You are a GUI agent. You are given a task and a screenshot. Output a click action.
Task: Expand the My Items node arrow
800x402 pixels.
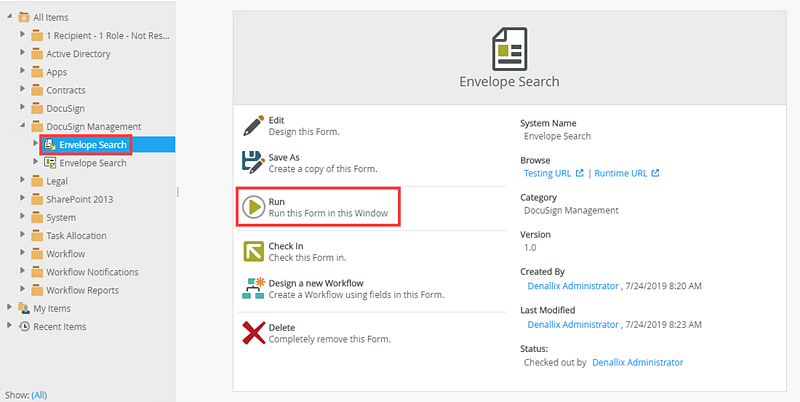tap(10, 308)
